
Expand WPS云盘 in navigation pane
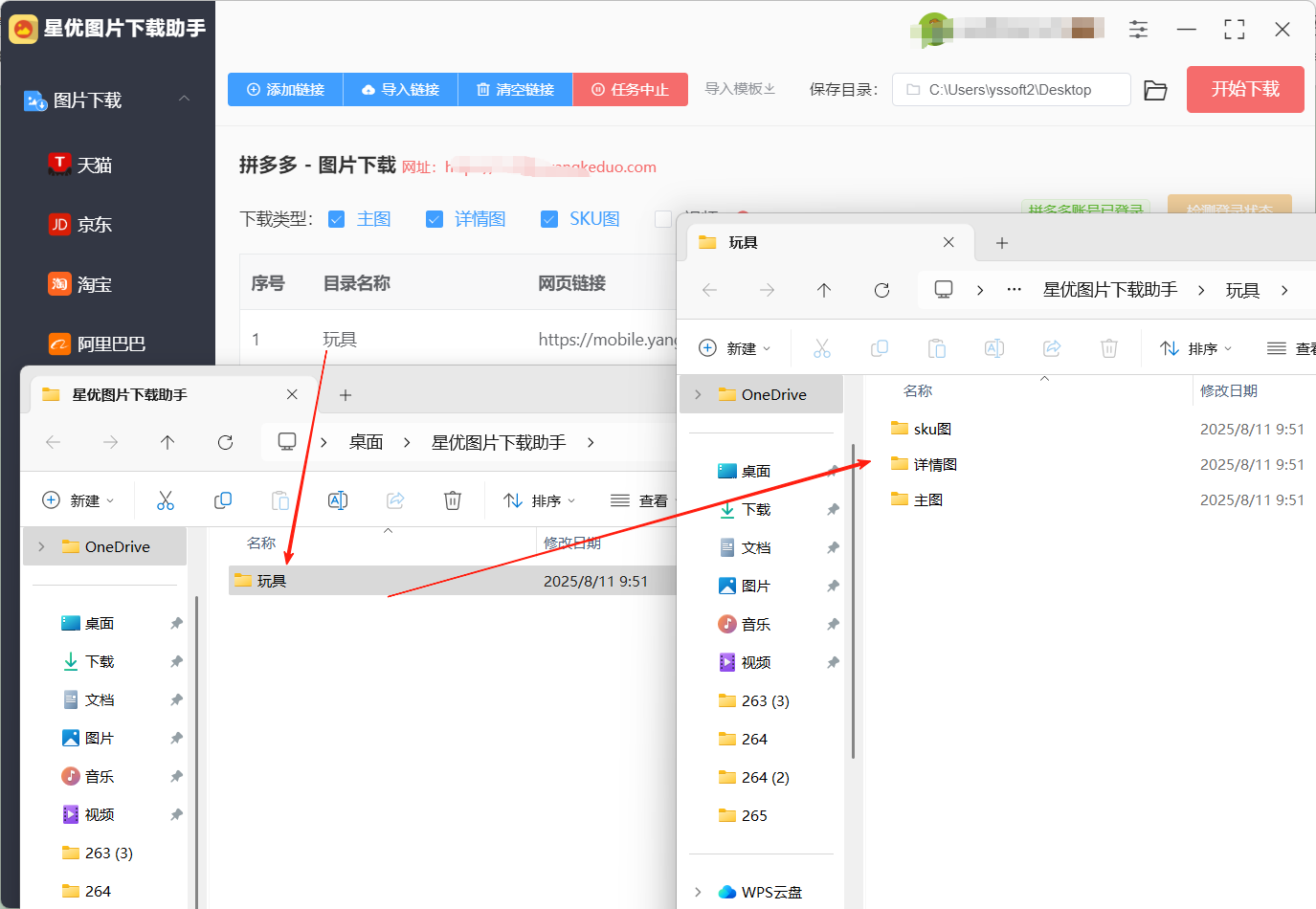point(698,892)
